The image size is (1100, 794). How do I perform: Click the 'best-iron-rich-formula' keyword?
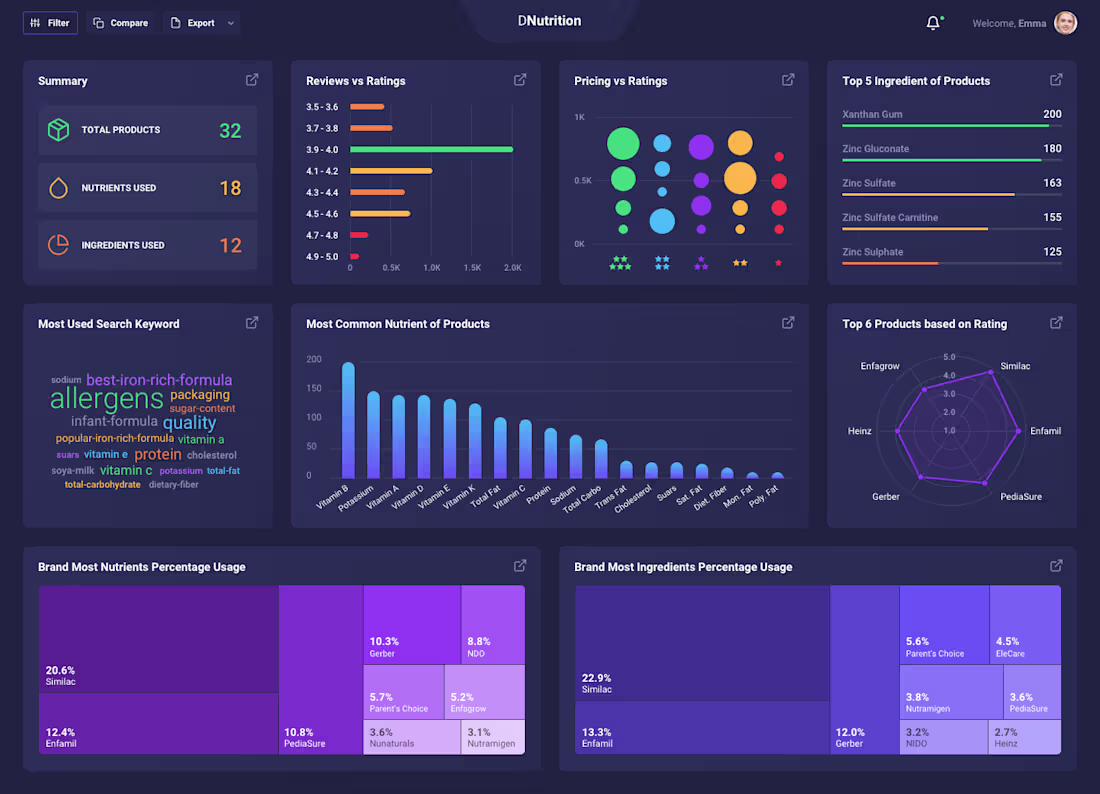coord(159,379)
